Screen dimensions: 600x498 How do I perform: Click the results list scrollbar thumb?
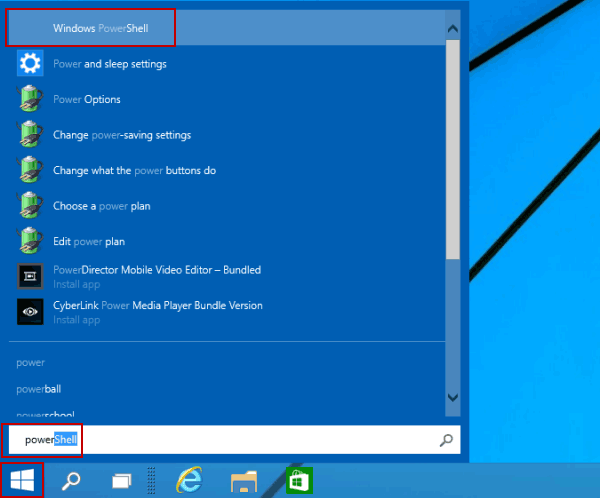453,150
